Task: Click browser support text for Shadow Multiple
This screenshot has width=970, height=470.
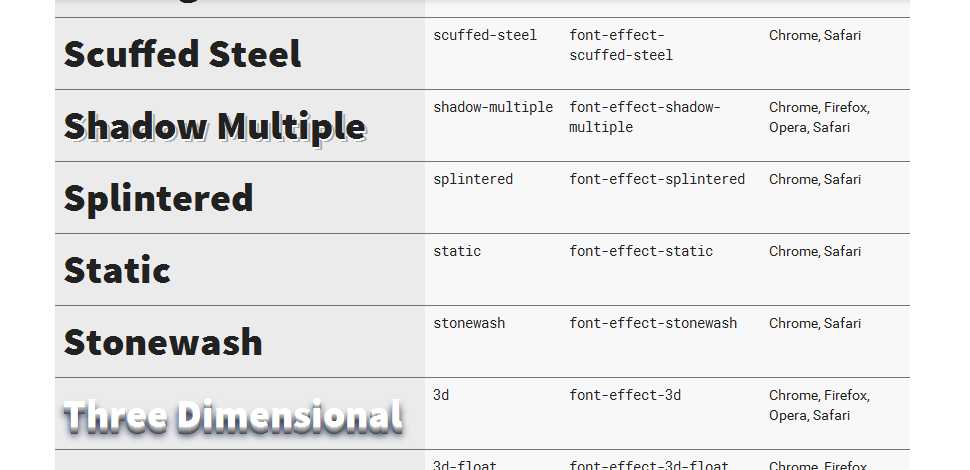Action: click(x=820, y=117)
